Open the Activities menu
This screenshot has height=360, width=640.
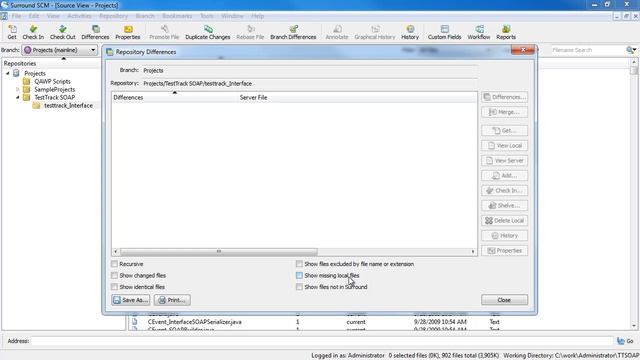pyautogui.click(x=79, y=16)
